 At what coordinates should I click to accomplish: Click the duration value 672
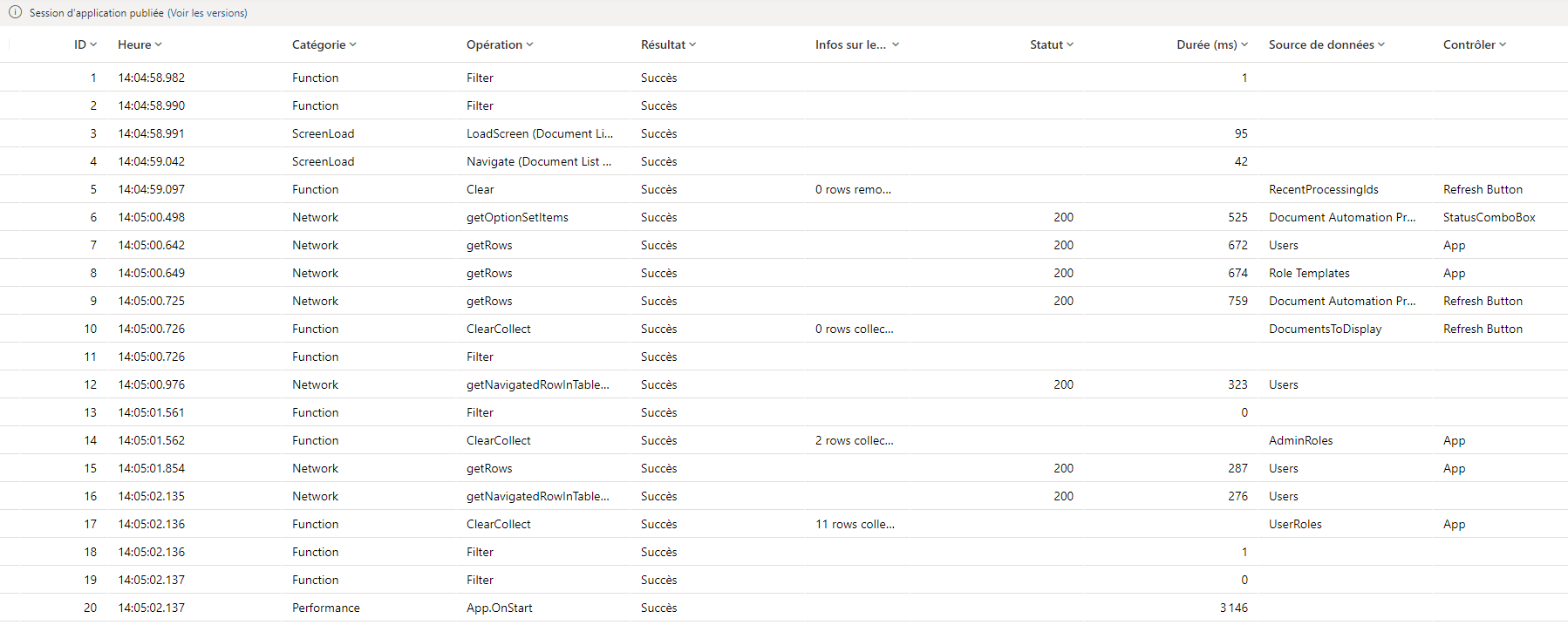tap(1238, 245)
